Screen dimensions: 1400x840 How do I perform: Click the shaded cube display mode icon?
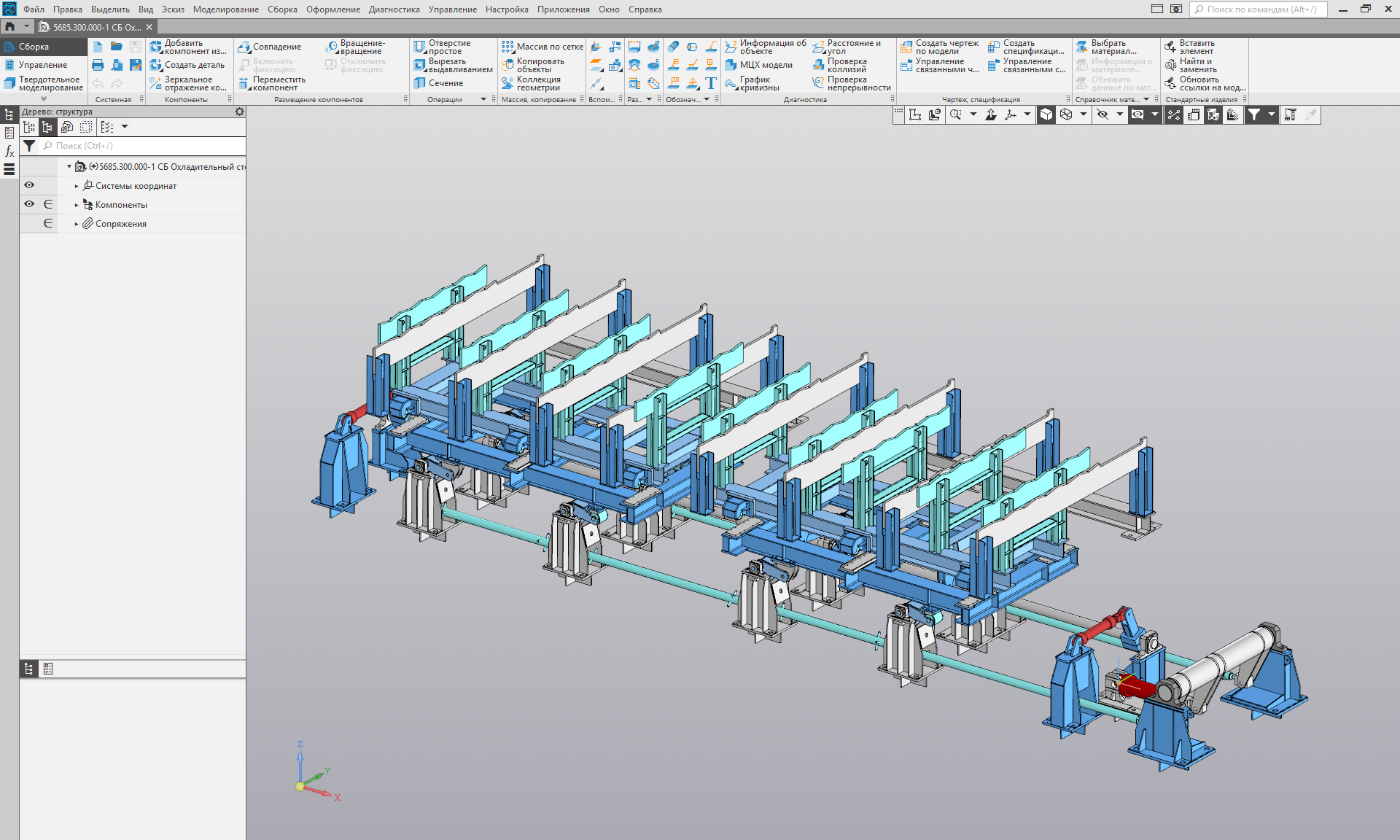[1046, 114]
